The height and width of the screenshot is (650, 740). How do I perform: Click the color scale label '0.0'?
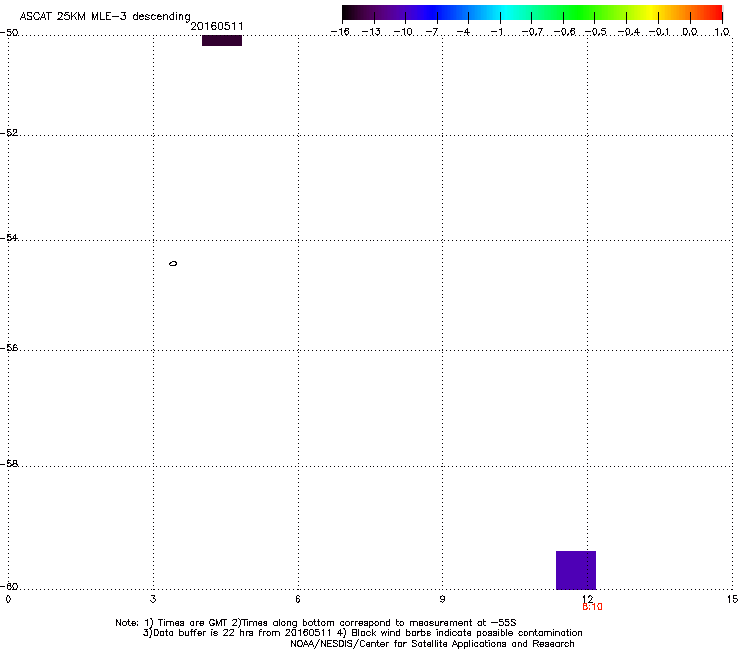[690, 32]
